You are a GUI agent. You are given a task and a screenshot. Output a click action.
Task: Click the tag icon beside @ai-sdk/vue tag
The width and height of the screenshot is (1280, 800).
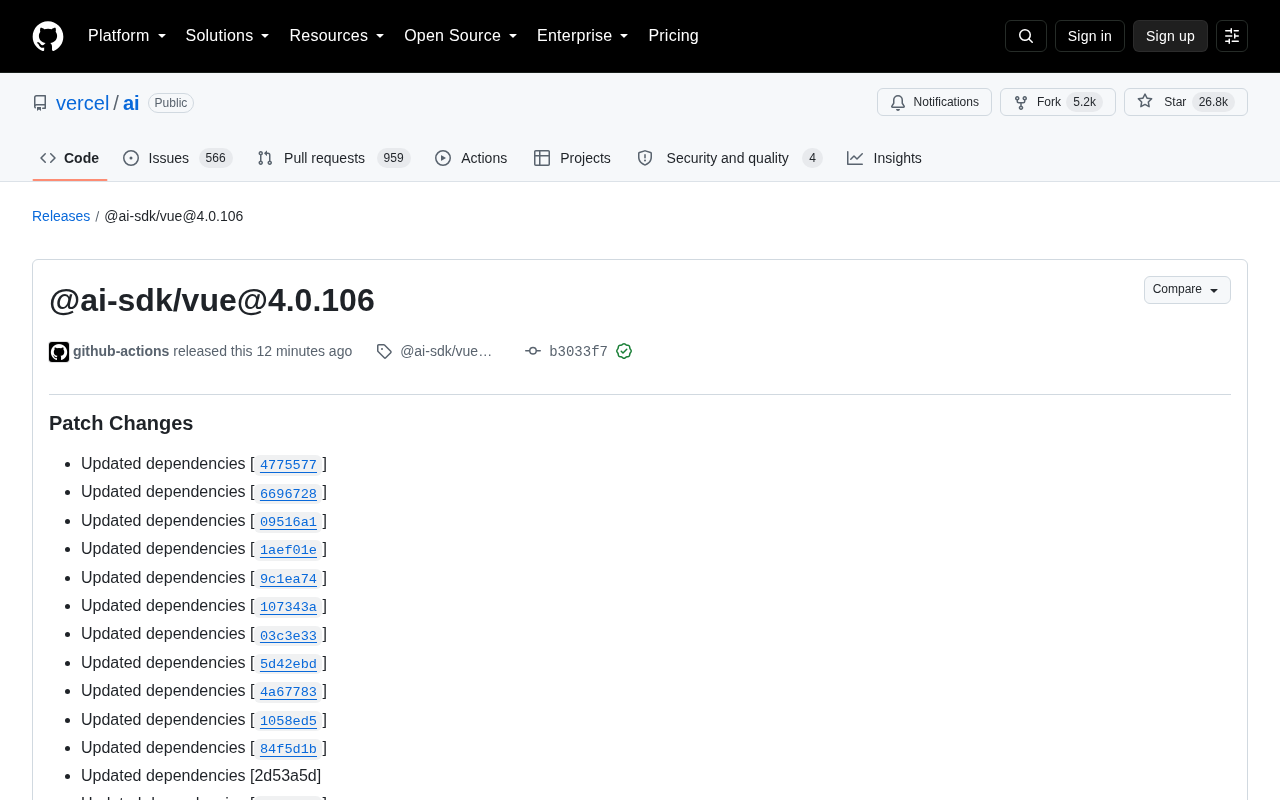384,351
